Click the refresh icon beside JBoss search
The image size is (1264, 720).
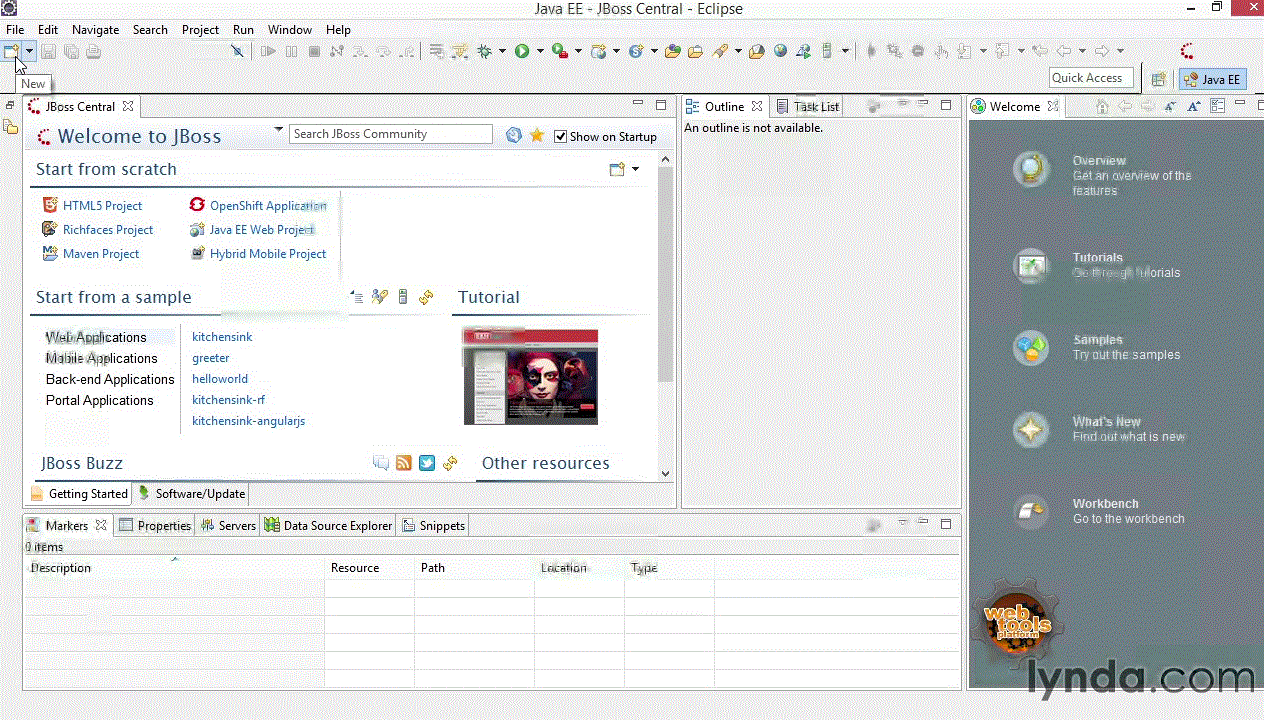(x=514, y=135)
